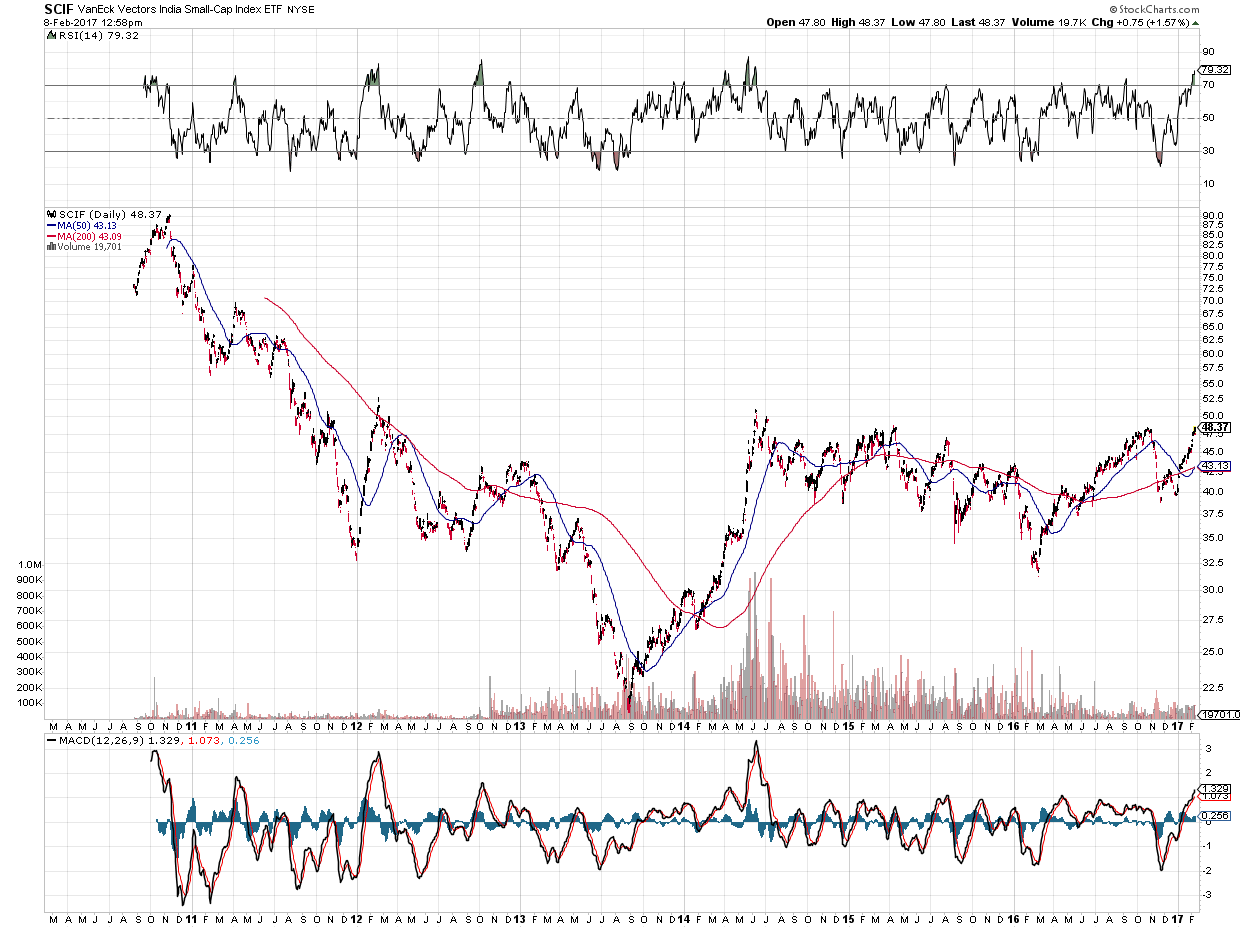Click the 3 label on MACD axis
The width and height of the screenshot is (1240, 928).
[1206, 748]
